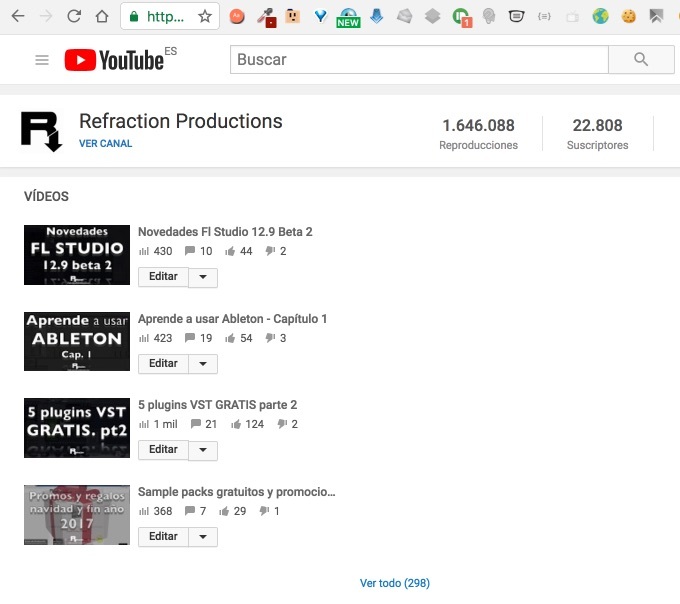Click the 423 views count for Ableton video
680x604 pixels.
pos(156,338)
